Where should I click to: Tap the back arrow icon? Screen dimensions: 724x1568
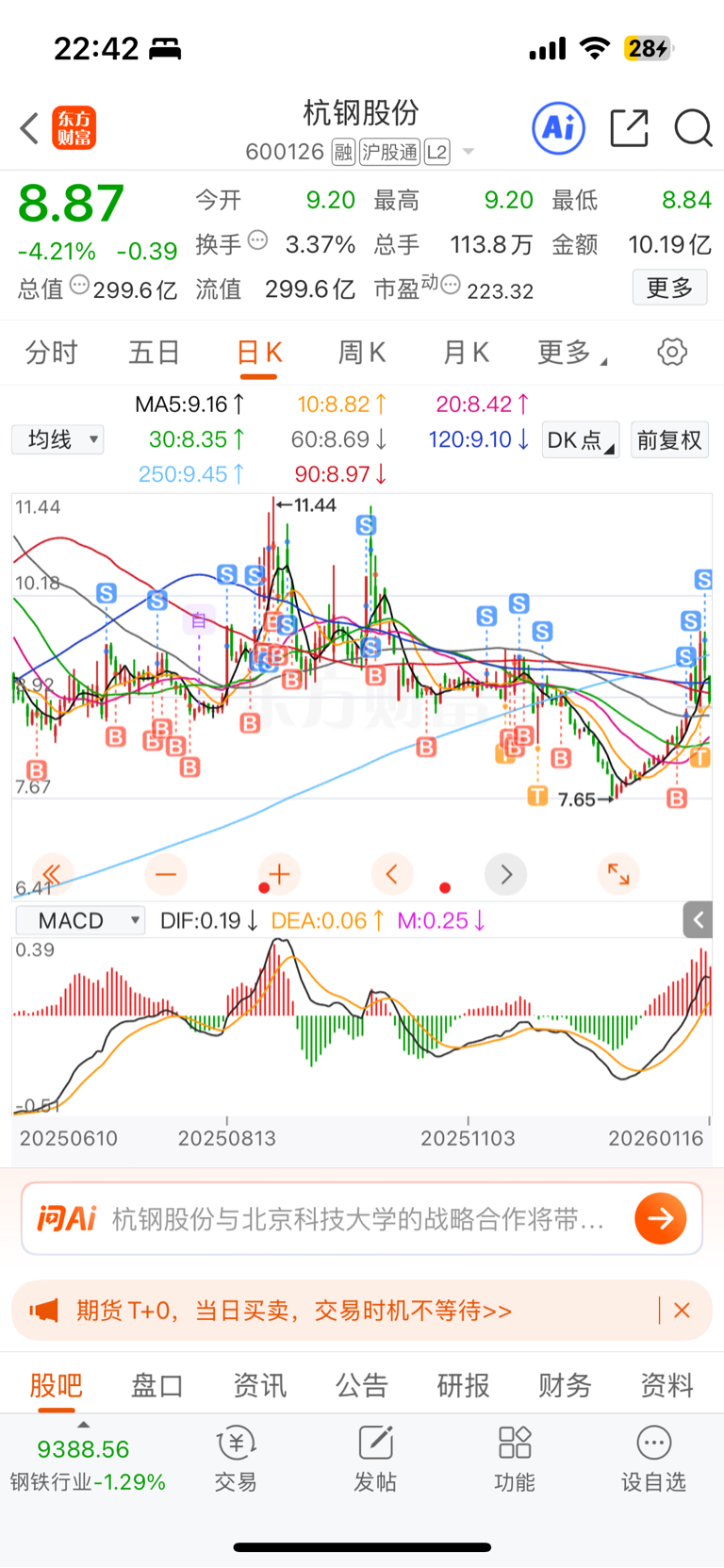(29, 128)
